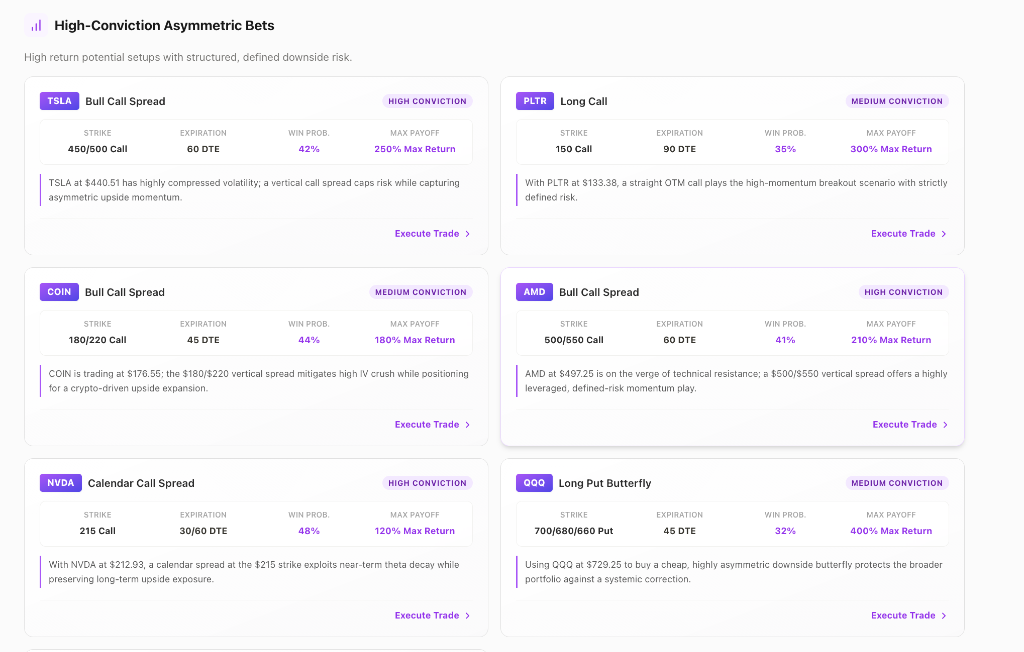Click the NVDA 48% win probability

coord(309,531)
